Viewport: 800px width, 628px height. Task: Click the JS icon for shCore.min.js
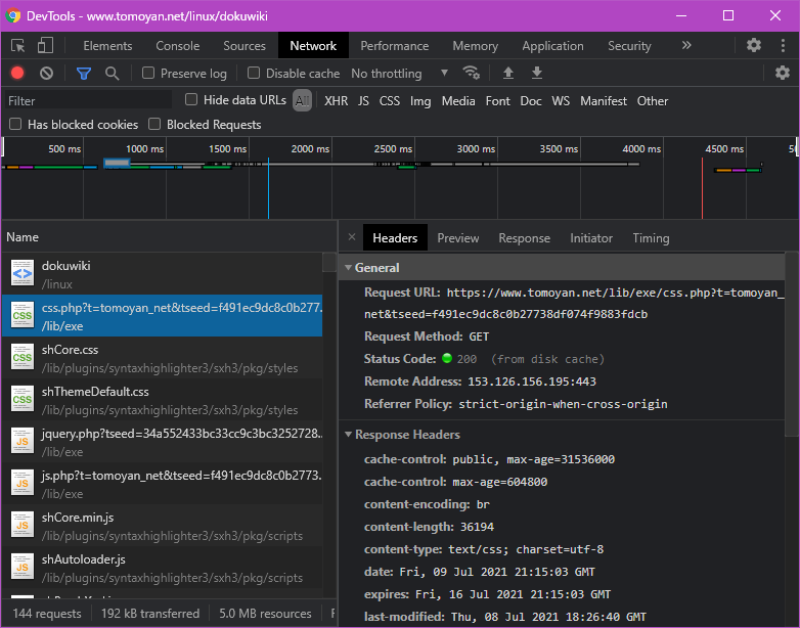(x=22, y=525)
